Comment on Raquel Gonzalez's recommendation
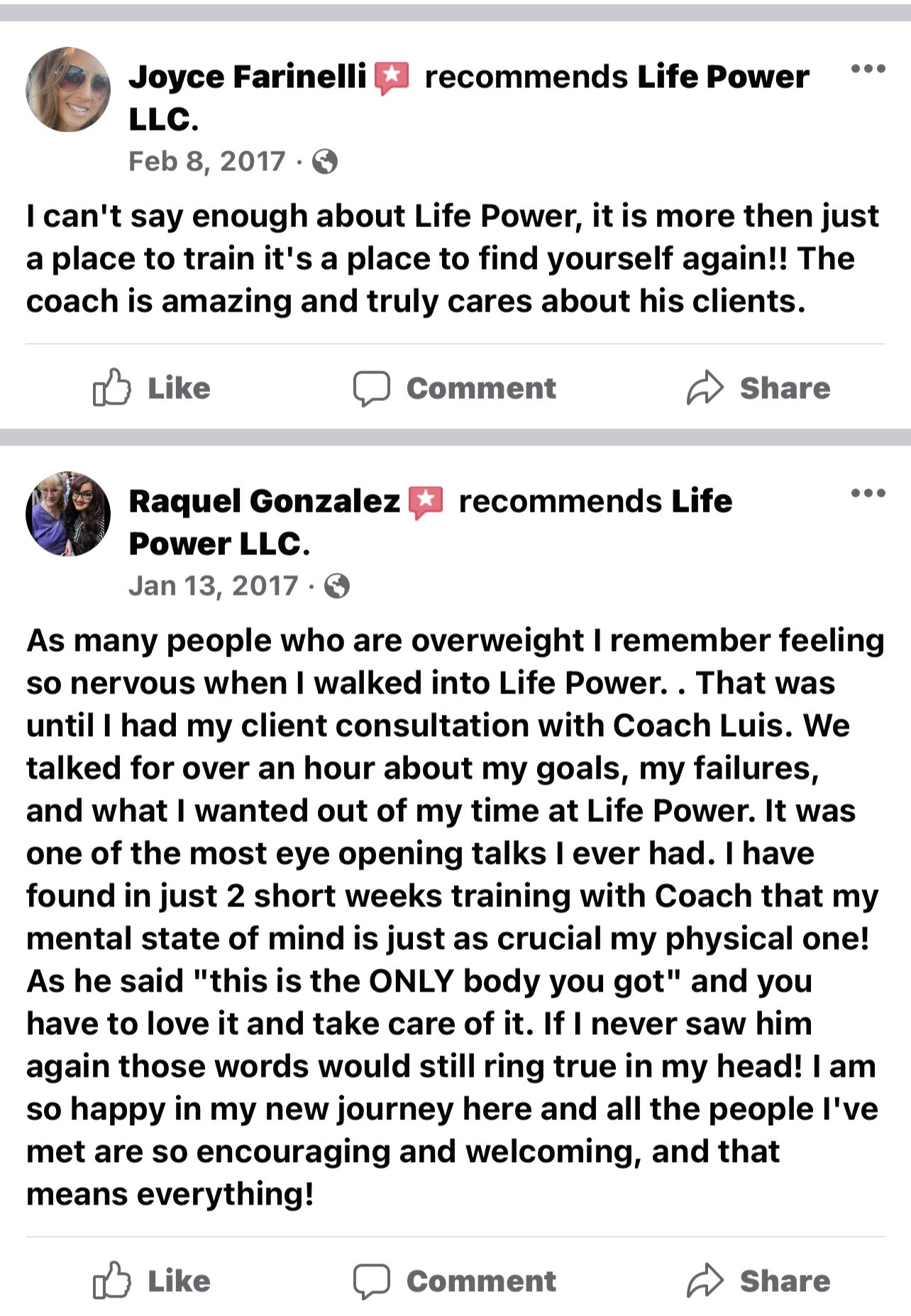This screenshot has height=1316, width=911. point(455,1281)
